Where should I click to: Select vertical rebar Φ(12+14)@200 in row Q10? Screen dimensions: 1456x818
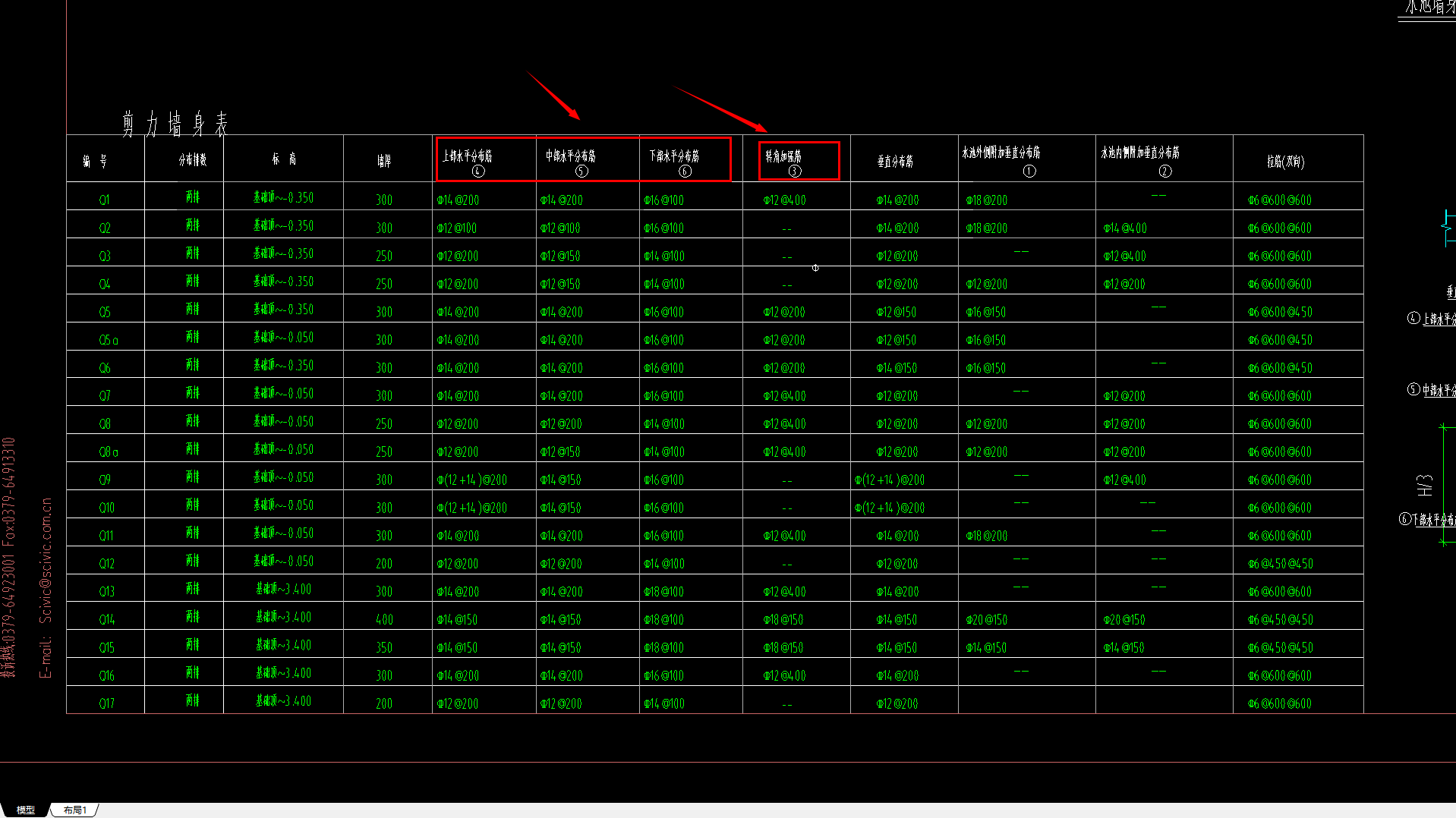[x=890, y=508]
